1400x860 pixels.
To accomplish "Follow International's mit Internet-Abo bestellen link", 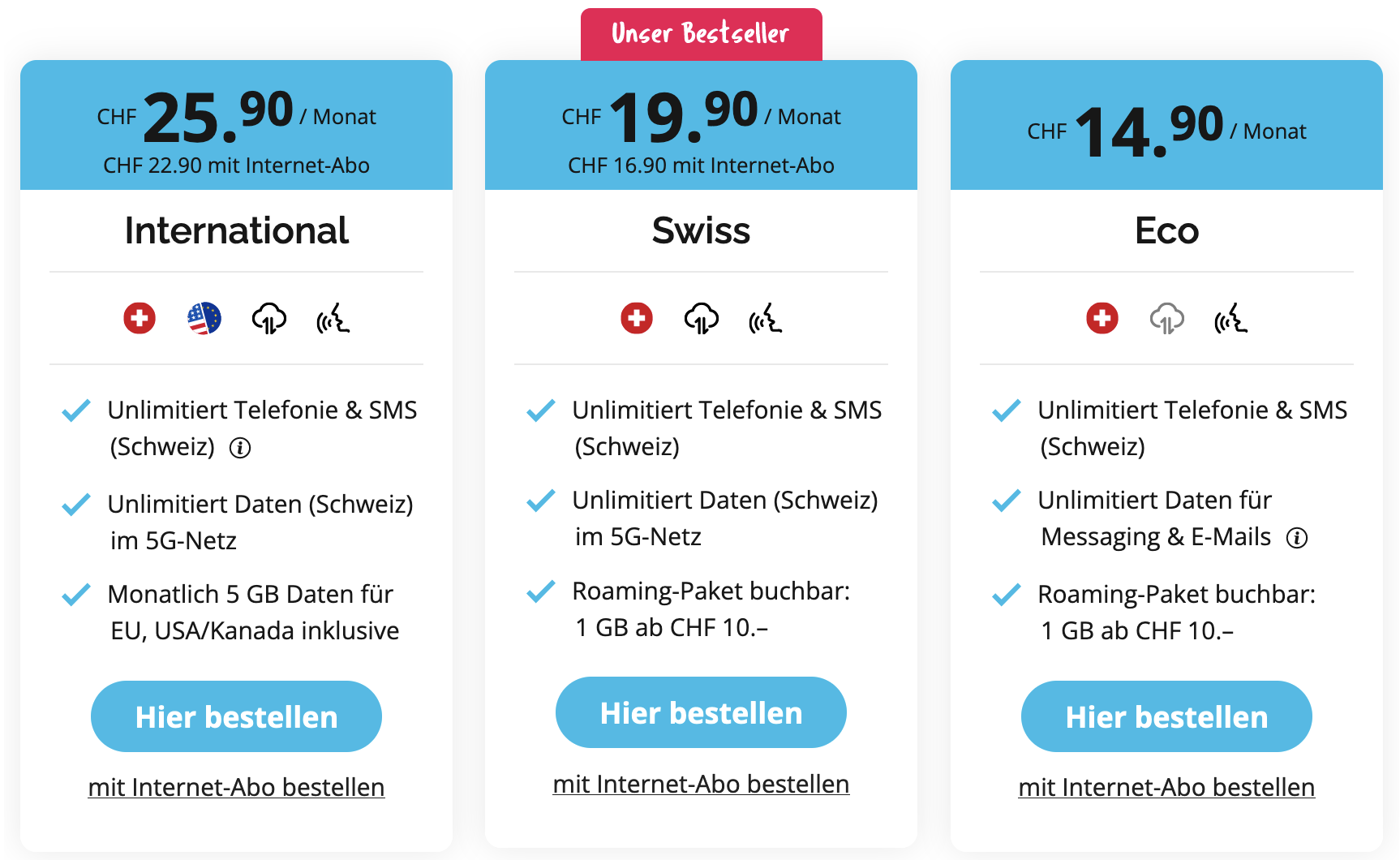I will 236,787.
